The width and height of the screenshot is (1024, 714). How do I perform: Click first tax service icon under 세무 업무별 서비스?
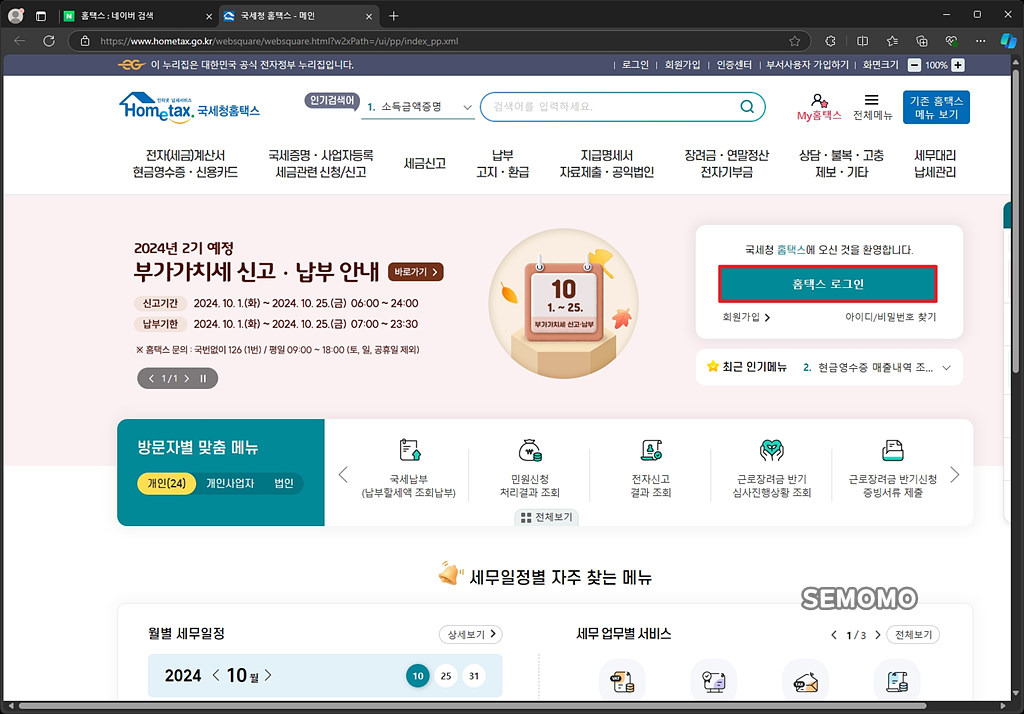tap(622, 681)
